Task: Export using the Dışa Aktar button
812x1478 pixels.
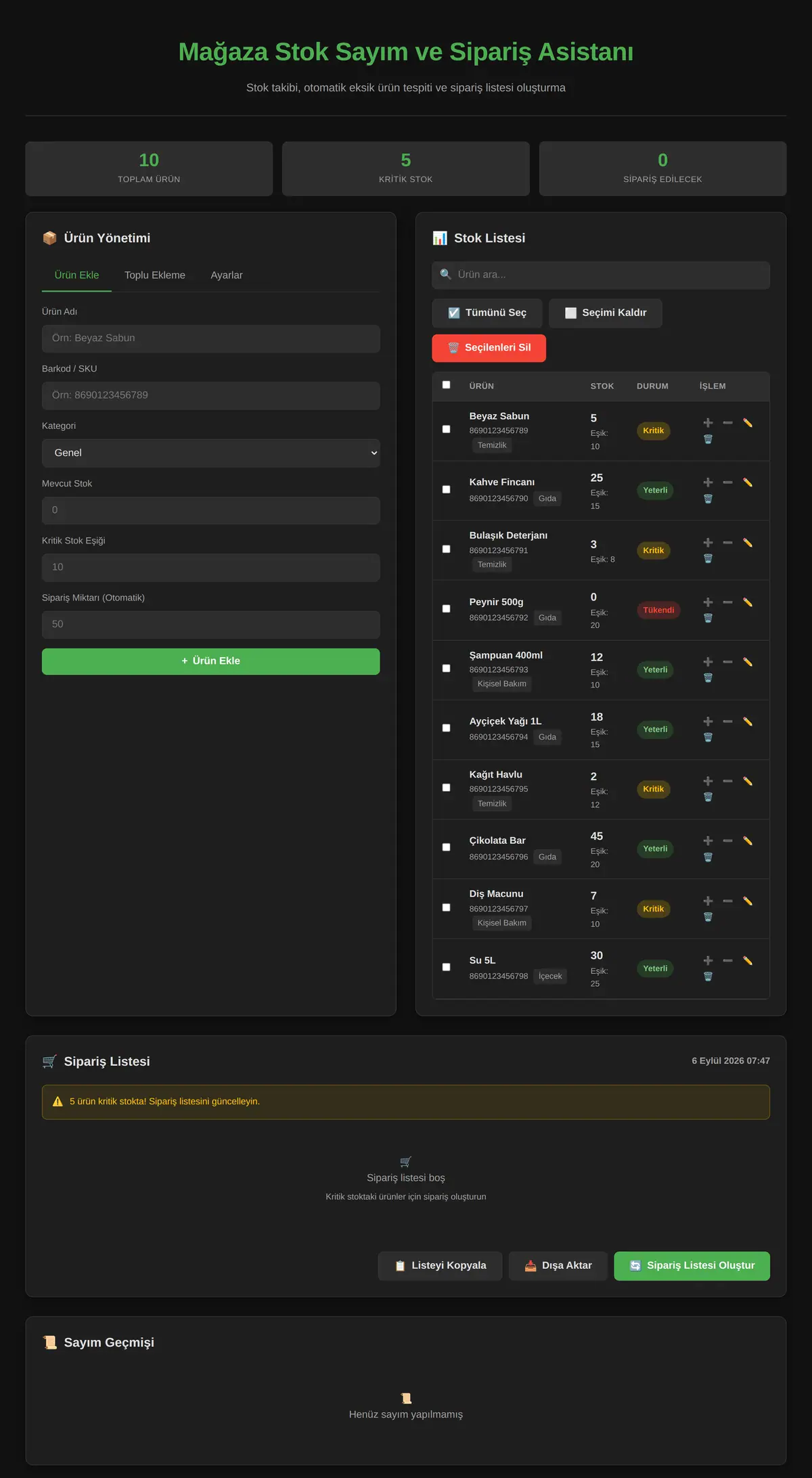Action: click(x=558, y=1266)
